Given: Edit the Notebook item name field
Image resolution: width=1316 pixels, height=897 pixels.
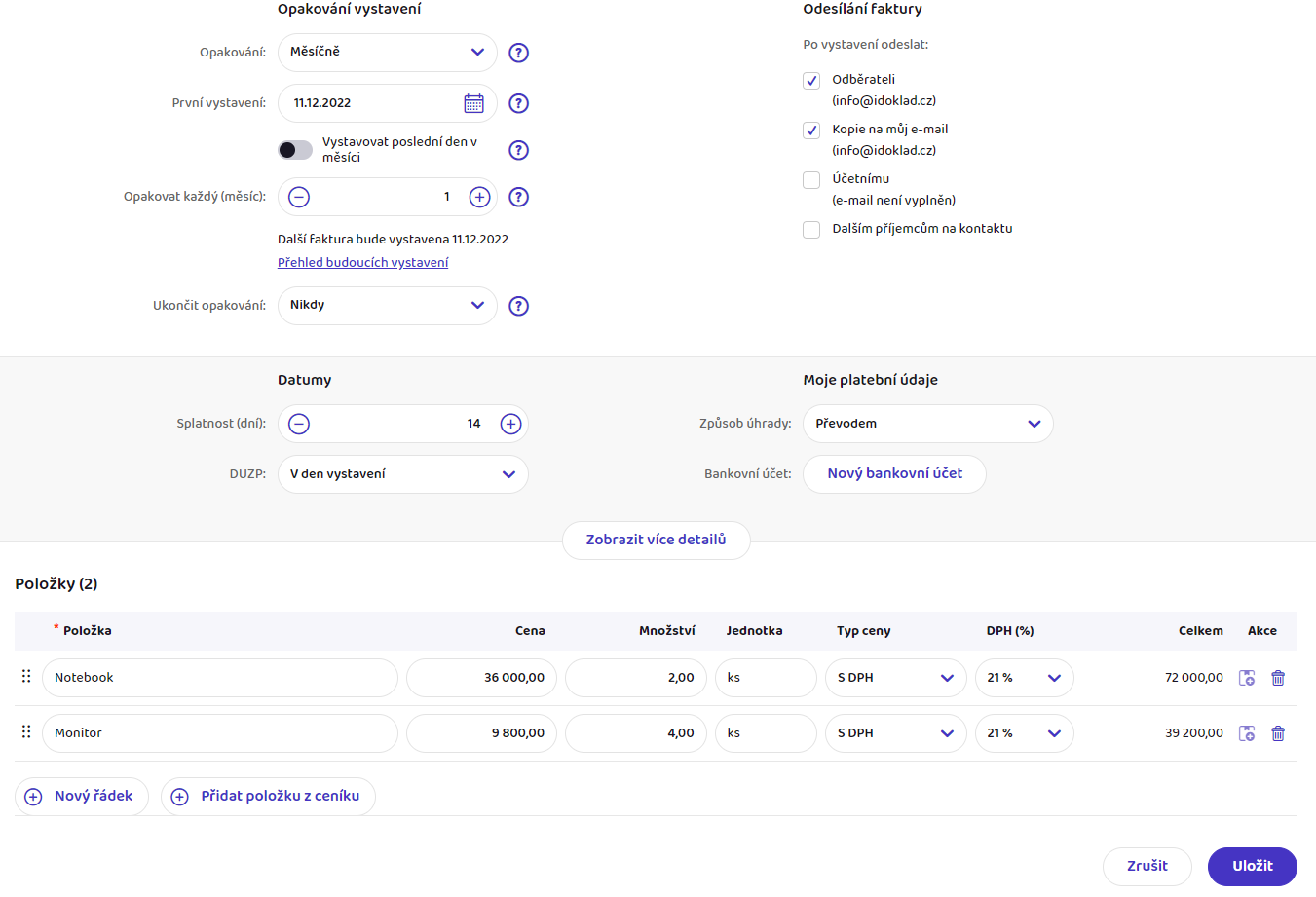Looking at the screenshot, I should click(220, 678).
